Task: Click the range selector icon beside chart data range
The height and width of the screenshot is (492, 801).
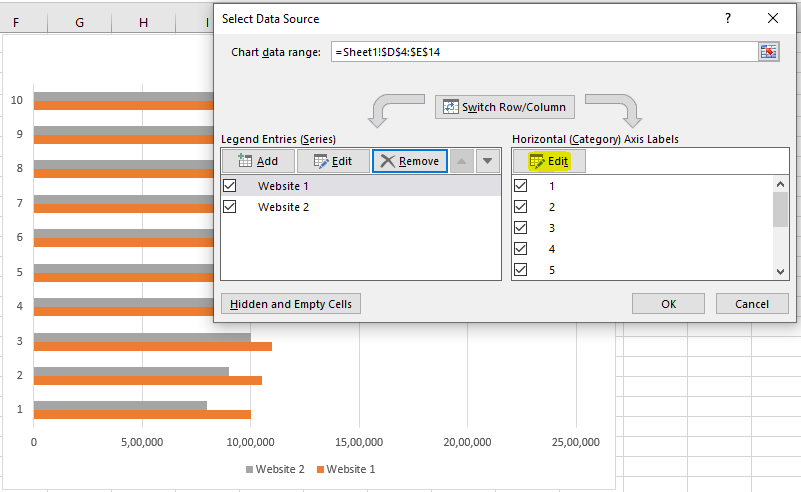Action: coord(768,52)
